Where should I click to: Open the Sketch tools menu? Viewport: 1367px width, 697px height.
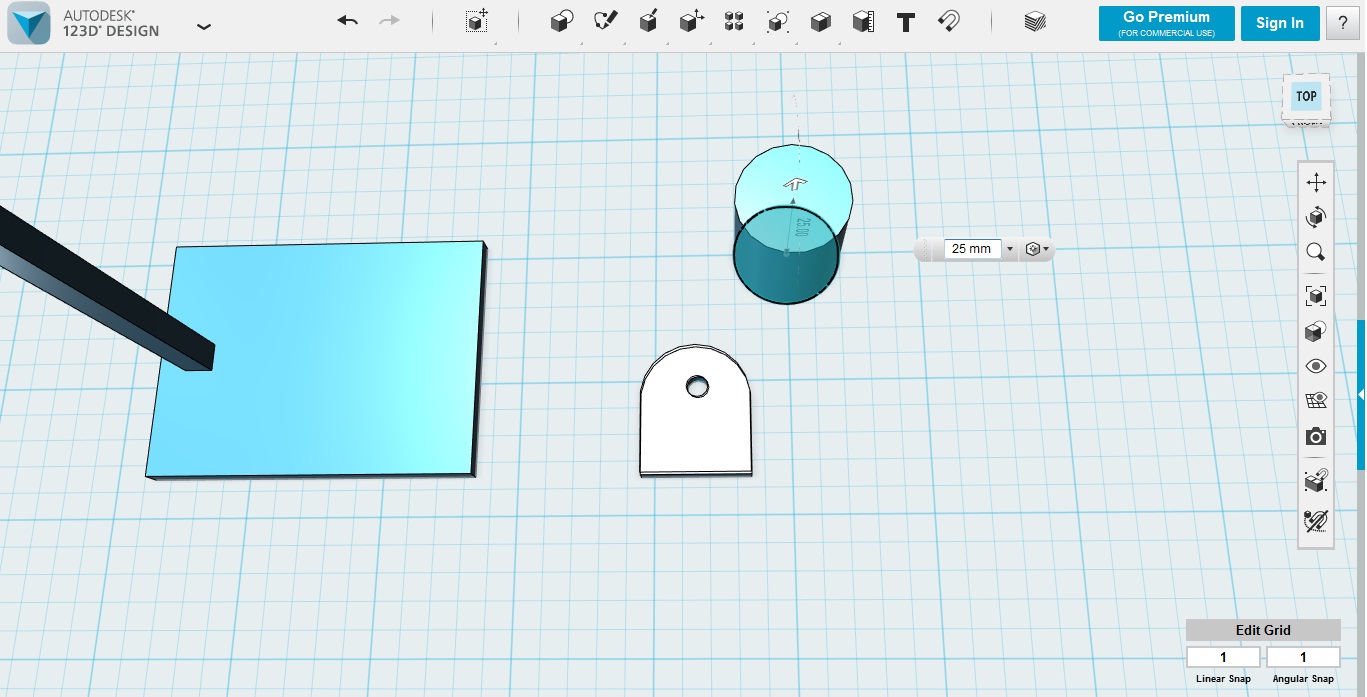[605, 22]
